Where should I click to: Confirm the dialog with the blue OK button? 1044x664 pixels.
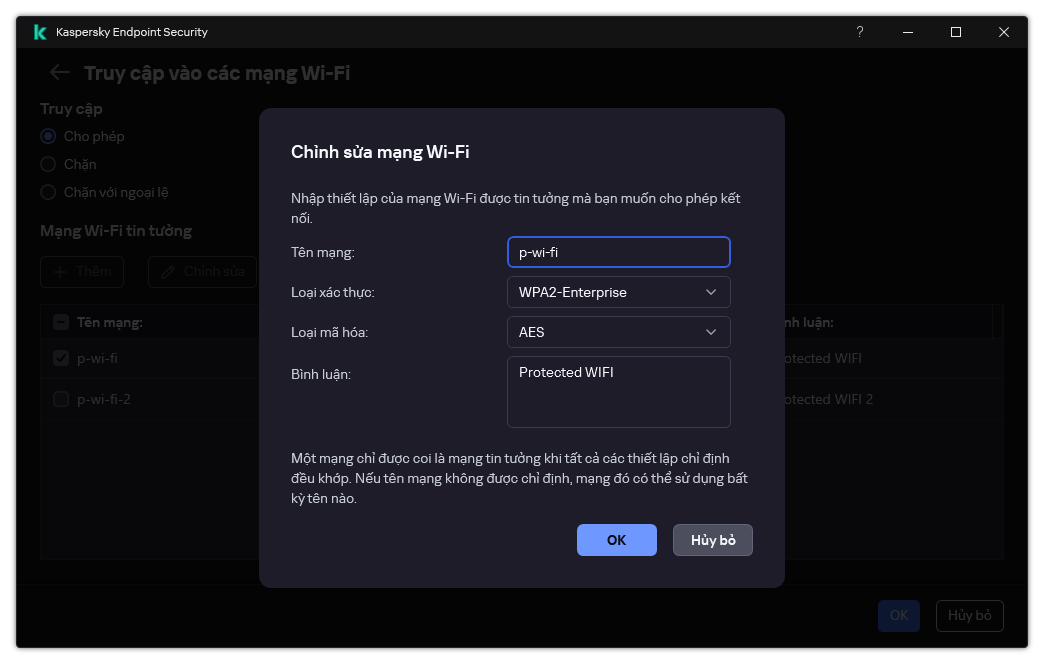tap(616, 540)
